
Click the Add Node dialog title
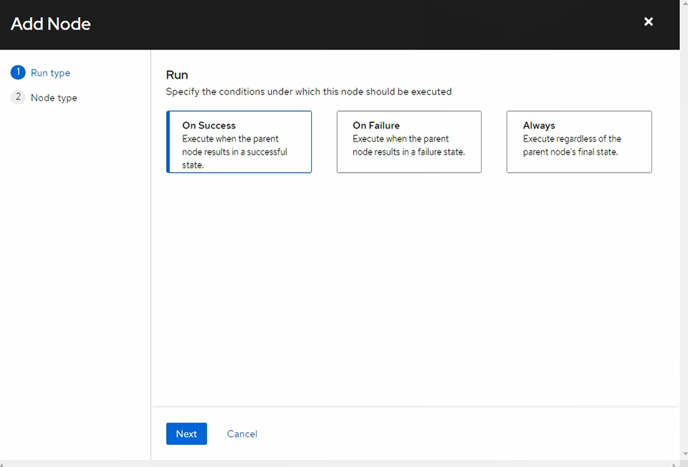pos(51,23)
